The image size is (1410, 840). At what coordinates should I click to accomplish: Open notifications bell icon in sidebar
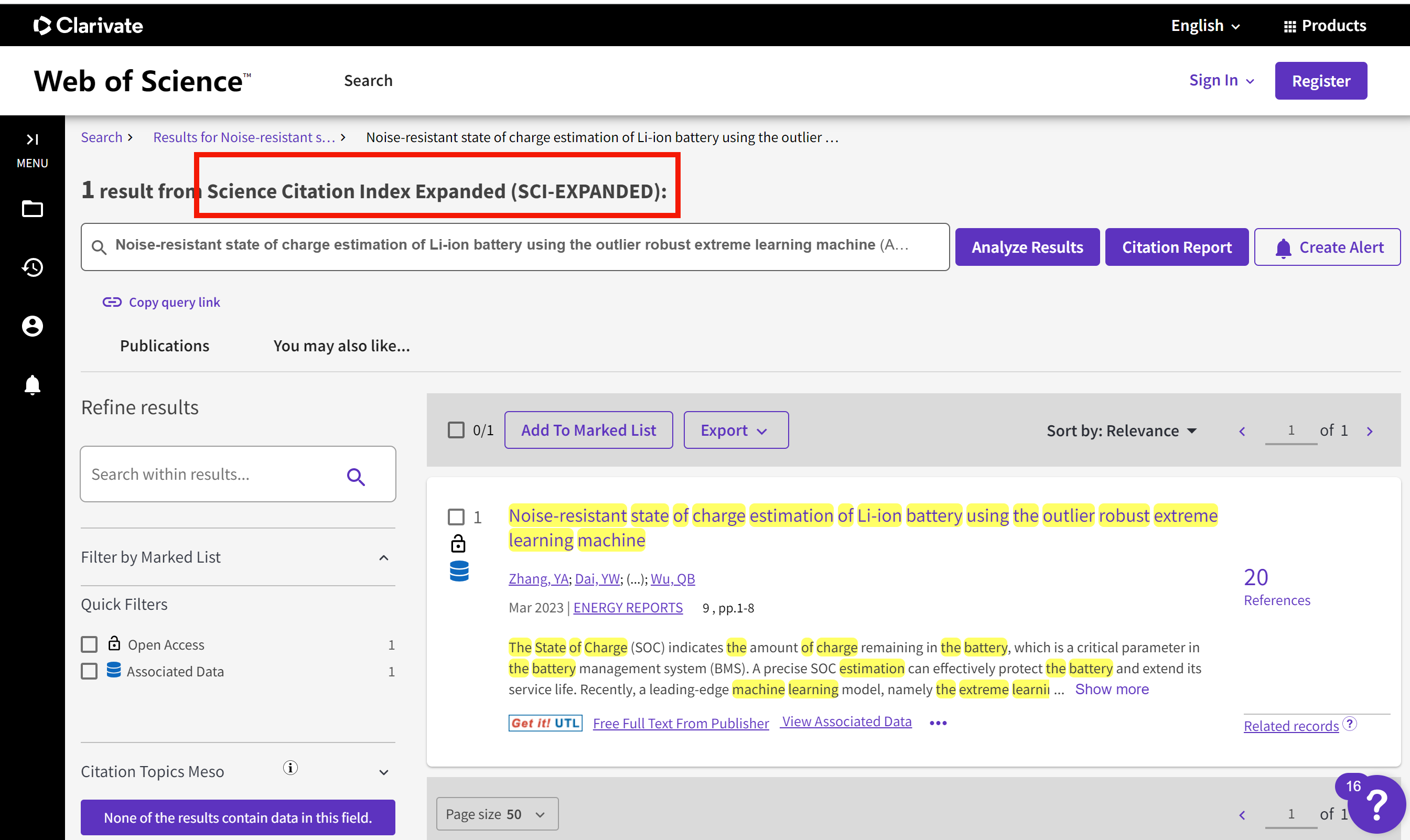click(x=33, y=385)
